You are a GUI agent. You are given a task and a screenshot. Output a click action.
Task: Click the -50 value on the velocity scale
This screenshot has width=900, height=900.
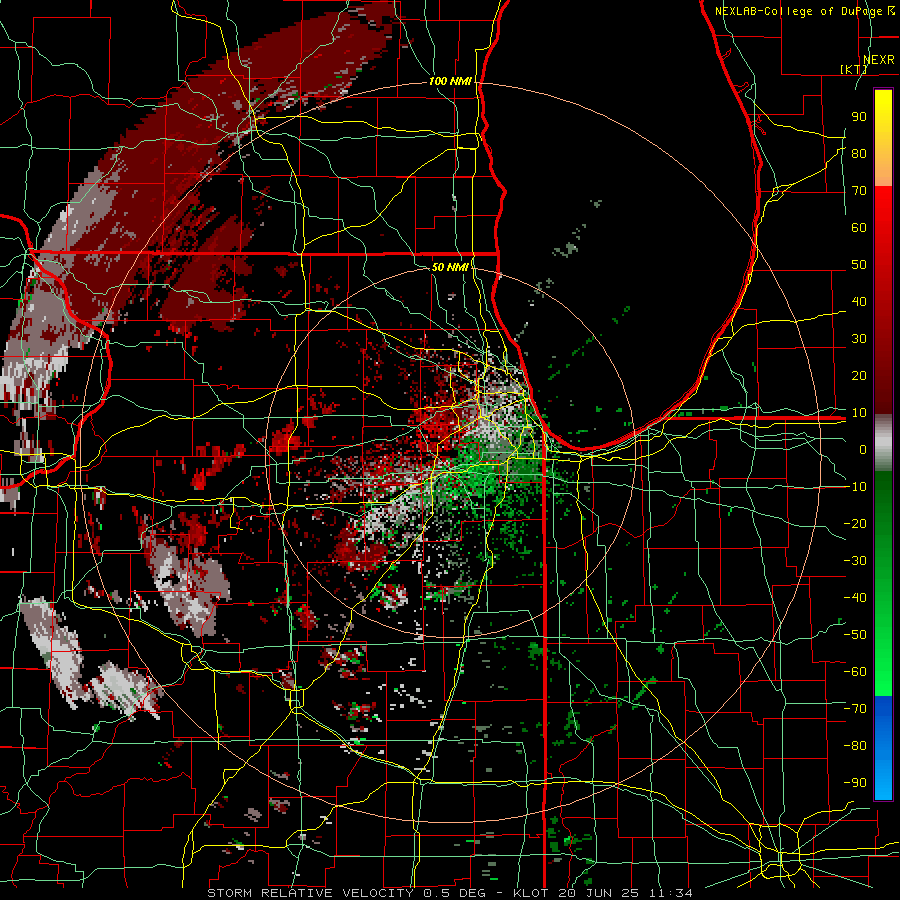(856, 634)
